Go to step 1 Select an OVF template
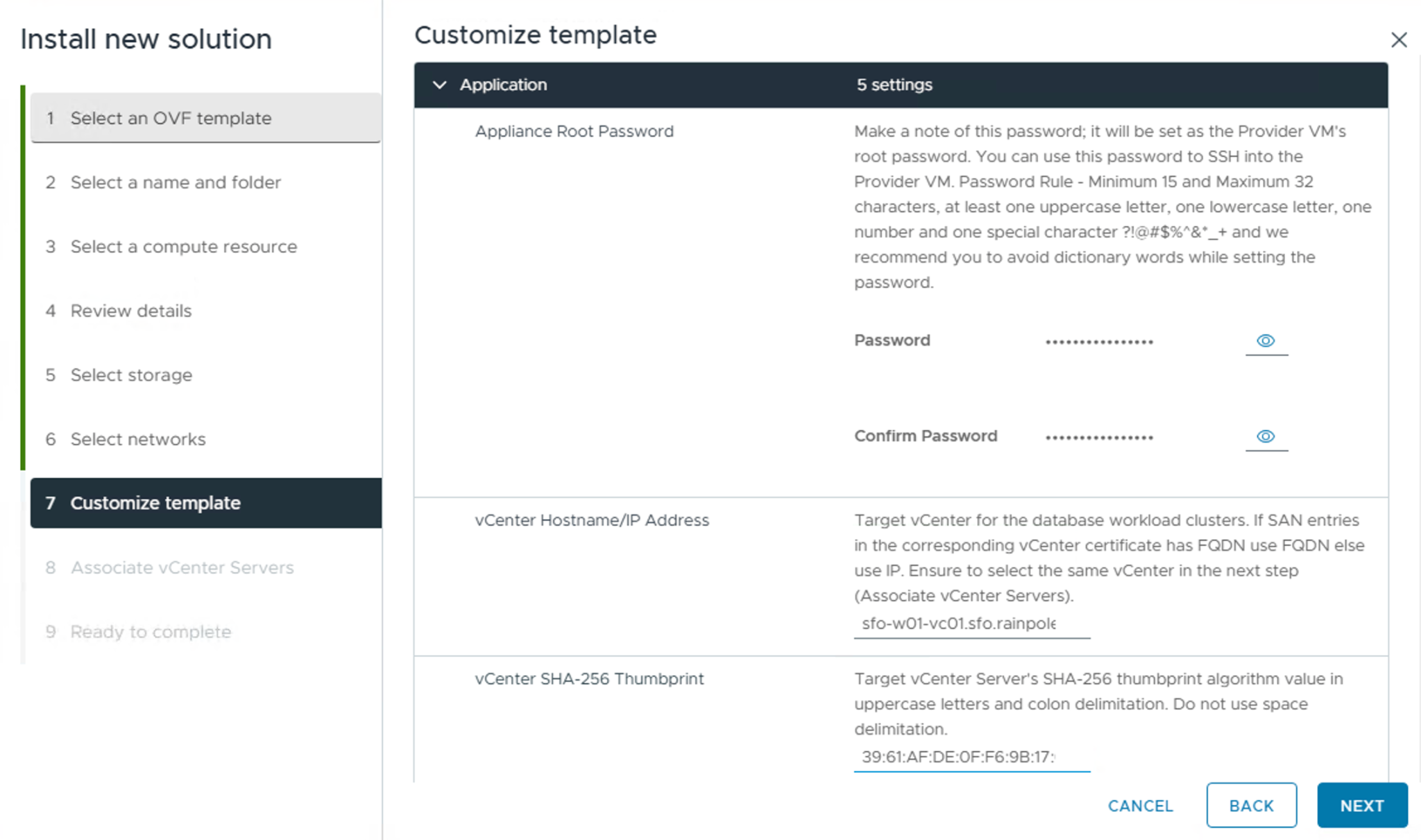1421x840 pixels. tap(171, 118)
